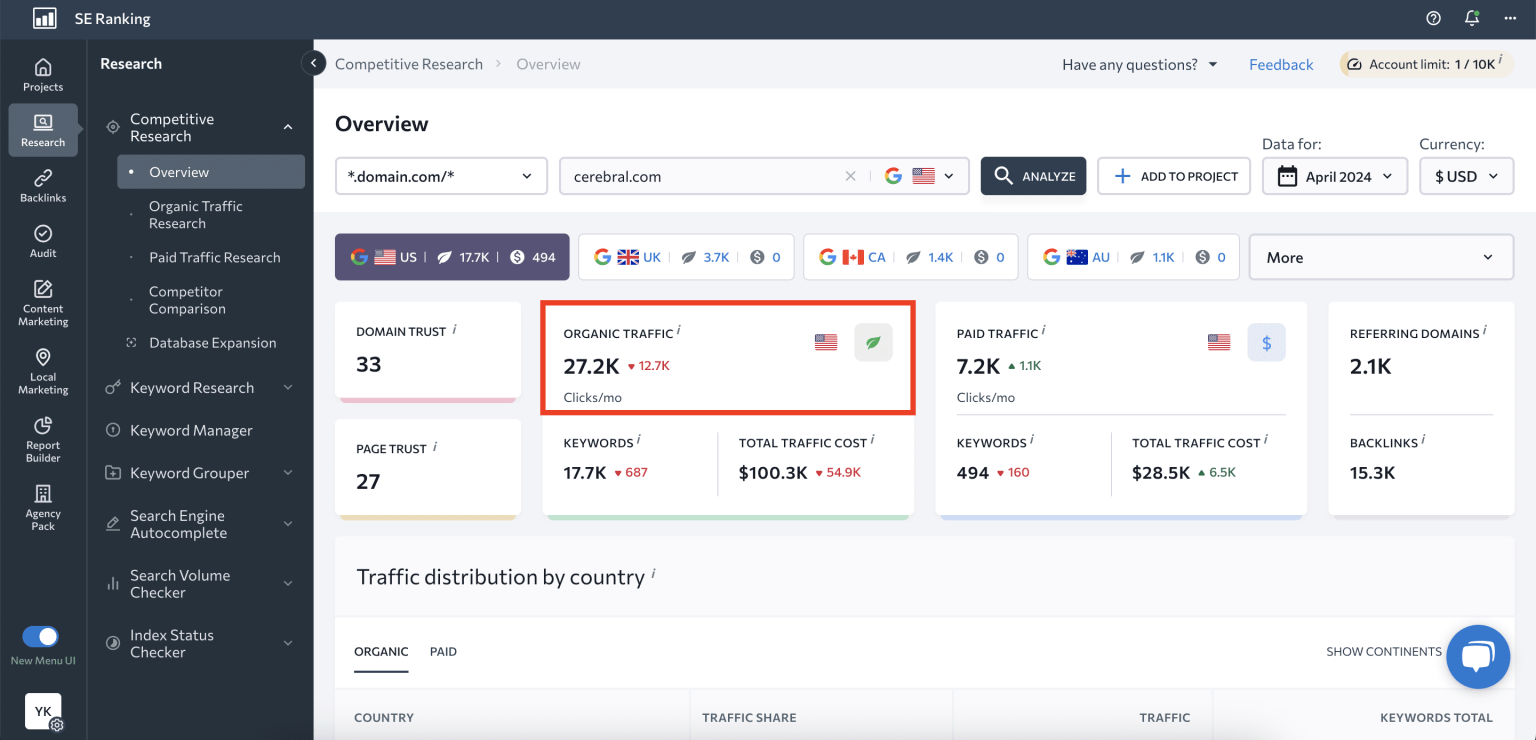Image resolution: width=1536 pixels, height=740 pixels.
Task: Click the notifications bell icon
Action: pyautogui.click(x=1469, y=18)
